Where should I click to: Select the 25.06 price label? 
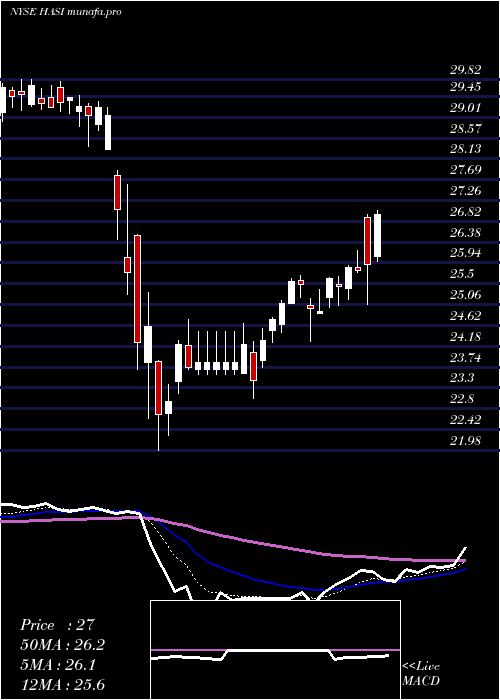466,295
